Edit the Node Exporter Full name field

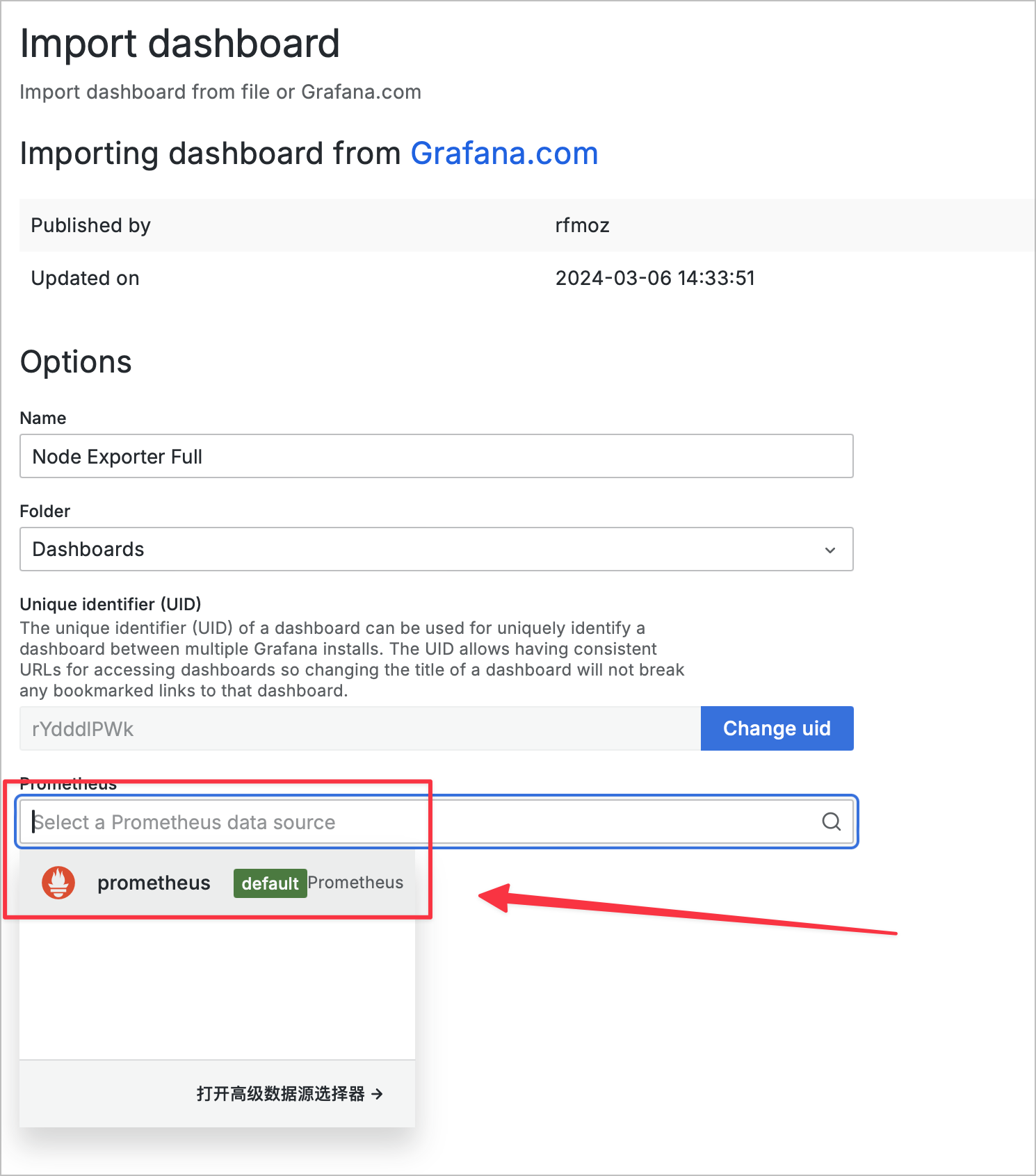coord(436,456)
